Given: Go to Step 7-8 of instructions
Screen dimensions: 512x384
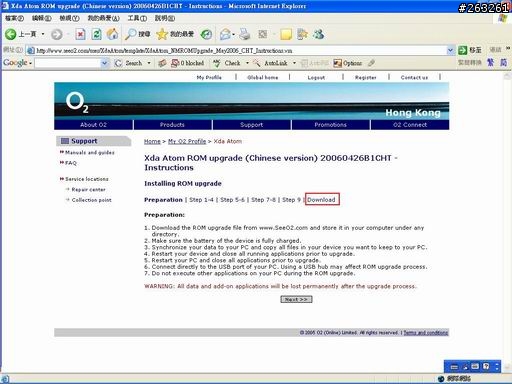Looking at the screenshot, I should pyautogui.click(x=263, y=200).
